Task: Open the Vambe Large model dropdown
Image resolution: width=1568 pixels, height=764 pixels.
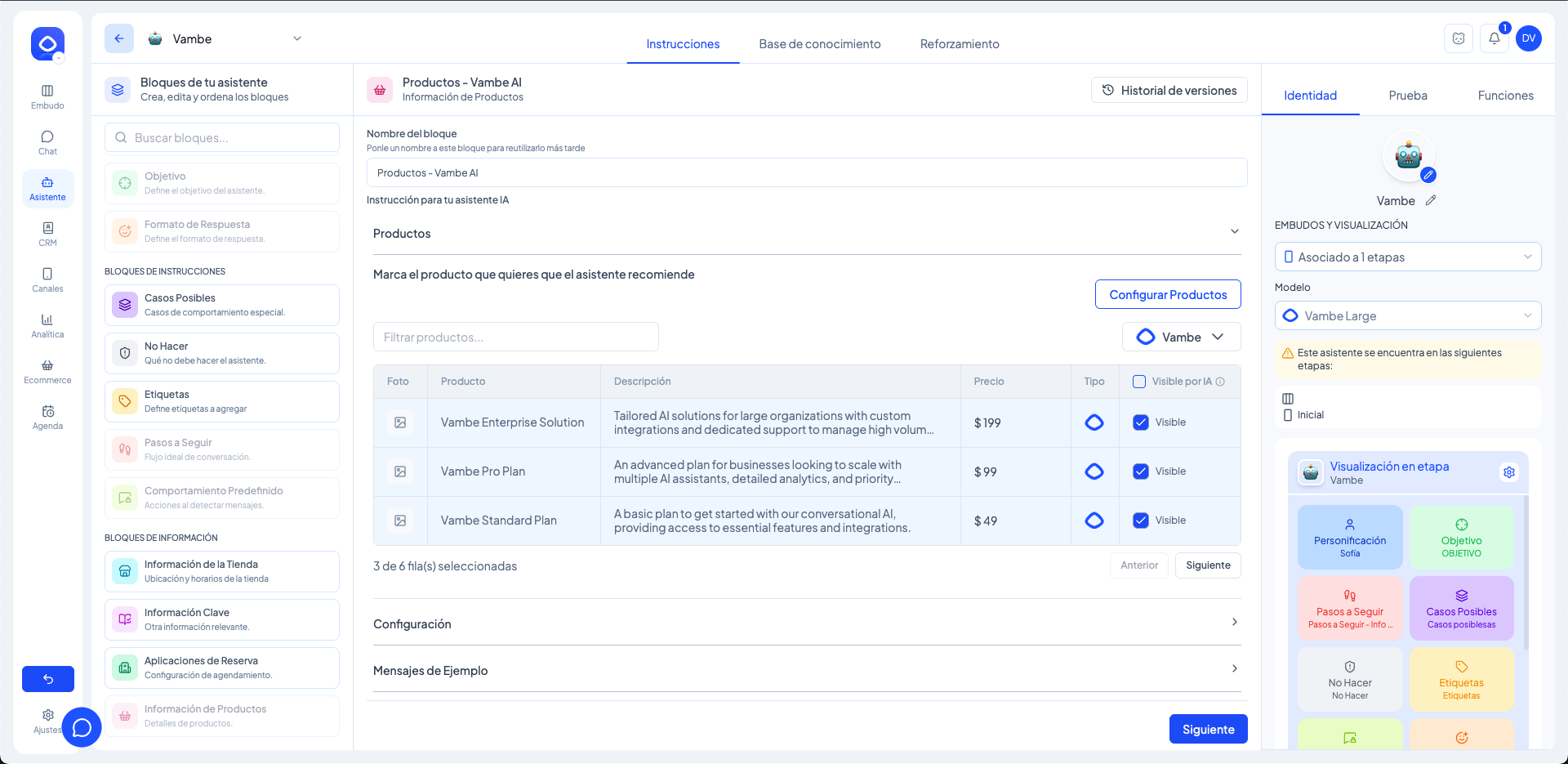Action: pos(1407,316)
